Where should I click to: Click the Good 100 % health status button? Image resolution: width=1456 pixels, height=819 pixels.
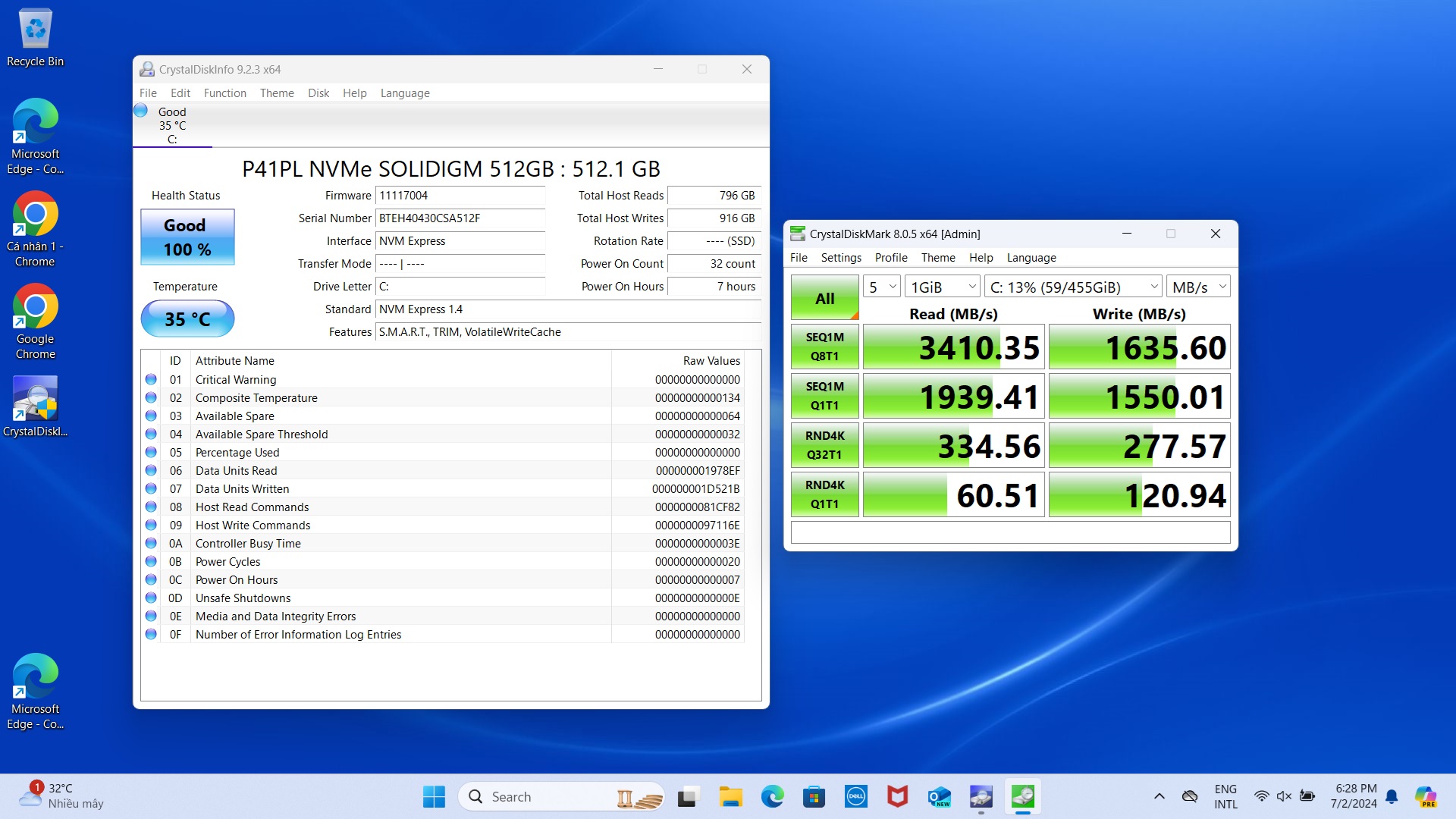point(187,237)
